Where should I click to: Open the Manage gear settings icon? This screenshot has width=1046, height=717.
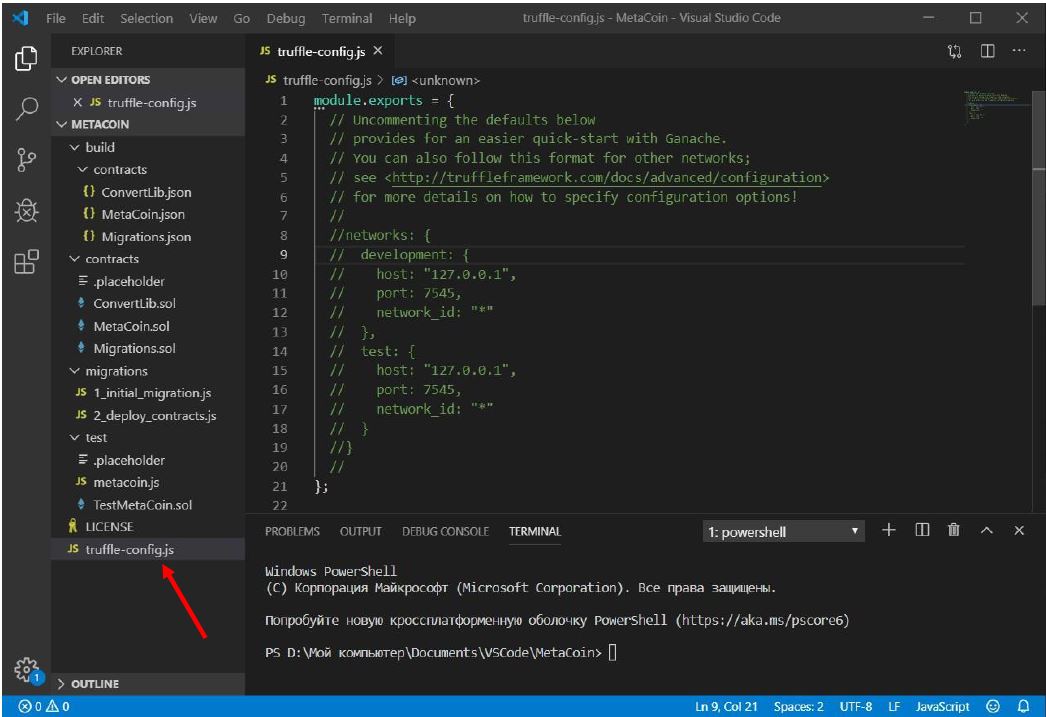point(26,668)
